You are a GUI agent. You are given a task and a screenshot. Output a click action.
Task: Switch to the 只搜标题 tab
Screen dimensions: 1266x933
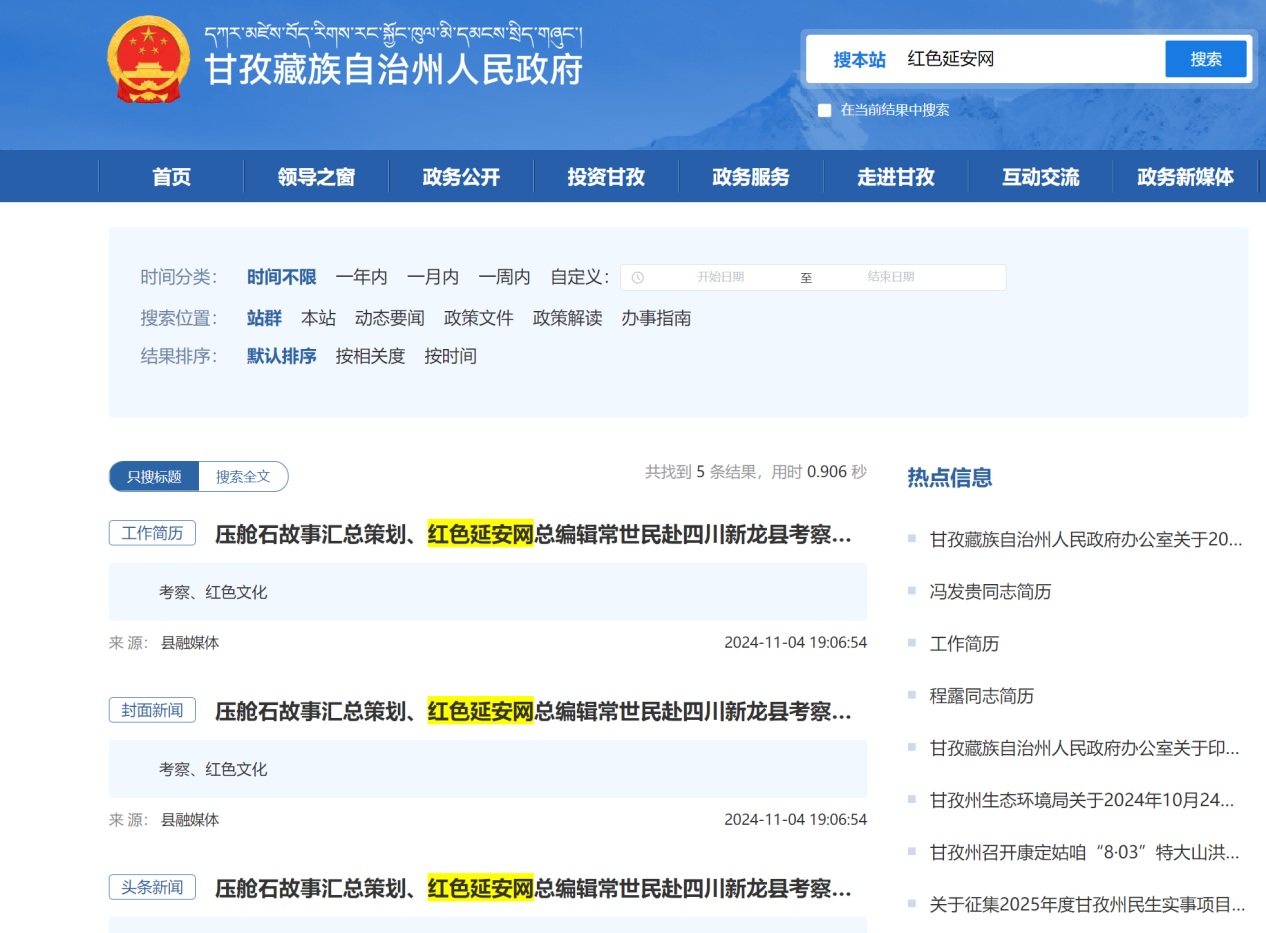[154, 477]
